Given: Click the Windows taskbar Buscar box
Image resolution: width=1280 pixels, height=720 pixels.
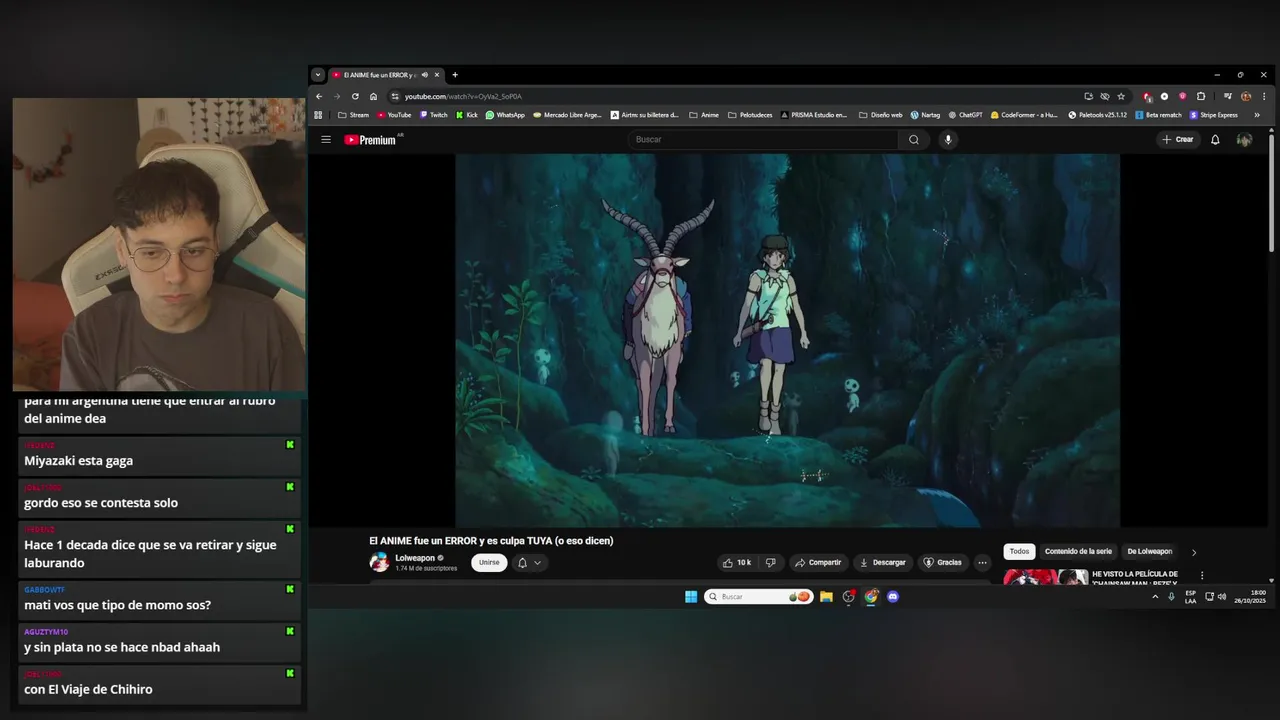Looking at the screenshot, I should point(758,597).
